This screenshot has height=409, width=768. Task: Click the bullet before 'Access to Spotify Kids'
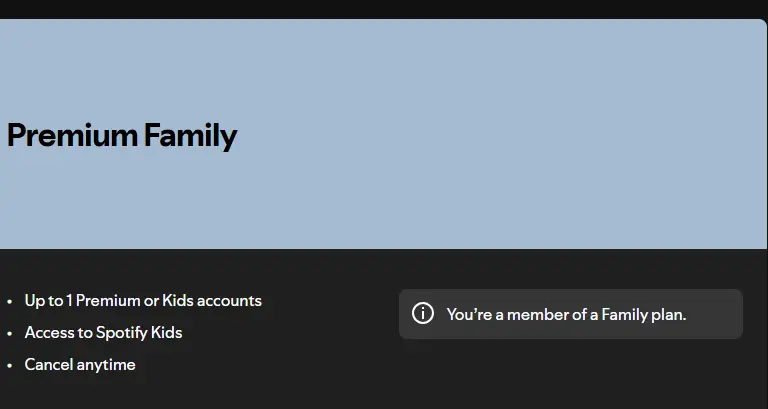pos(9,334)
